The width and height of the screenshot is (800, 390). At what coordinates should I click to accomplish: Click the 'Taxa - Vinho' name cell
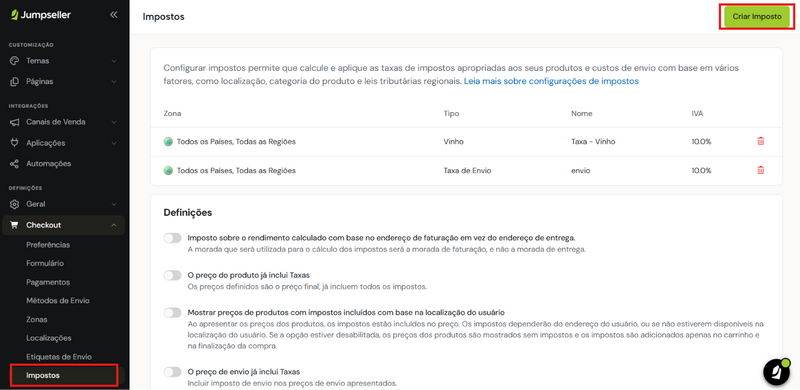click(x=593, y=141)
